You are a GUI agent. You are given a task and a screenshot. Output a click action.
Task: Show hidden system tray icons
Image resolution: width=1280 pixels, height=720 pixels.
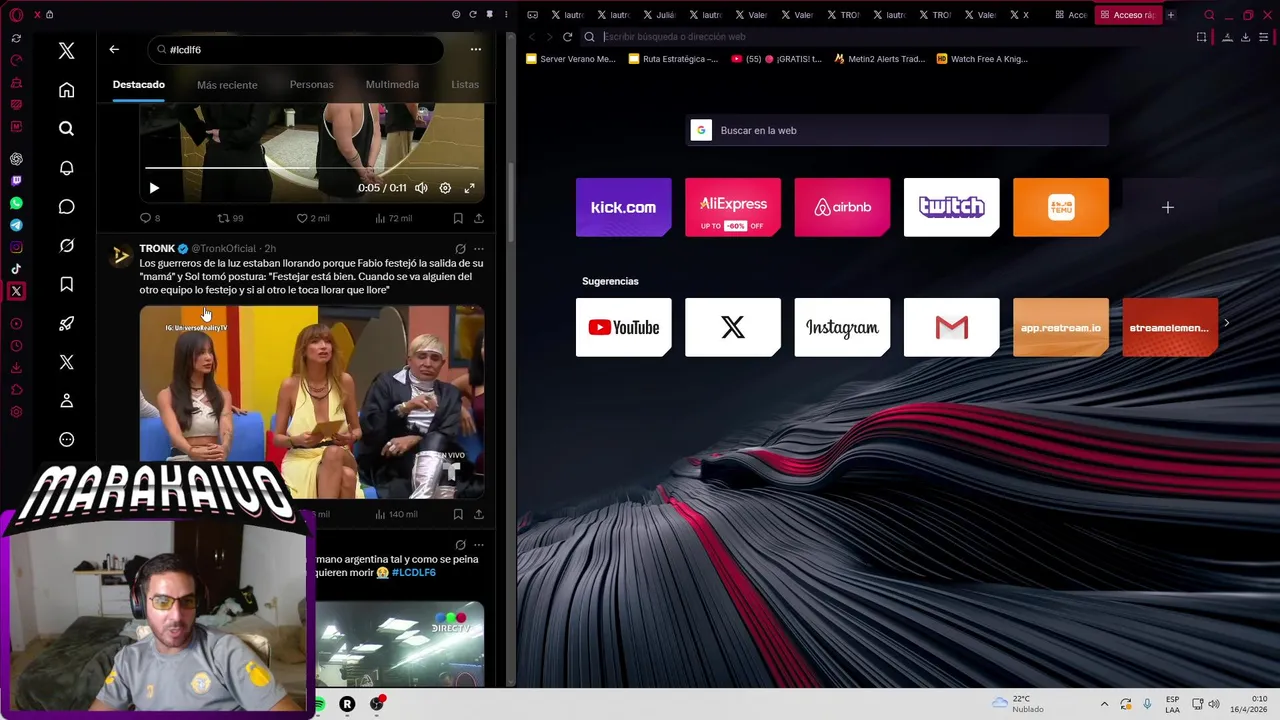(x=1104, y=704)
